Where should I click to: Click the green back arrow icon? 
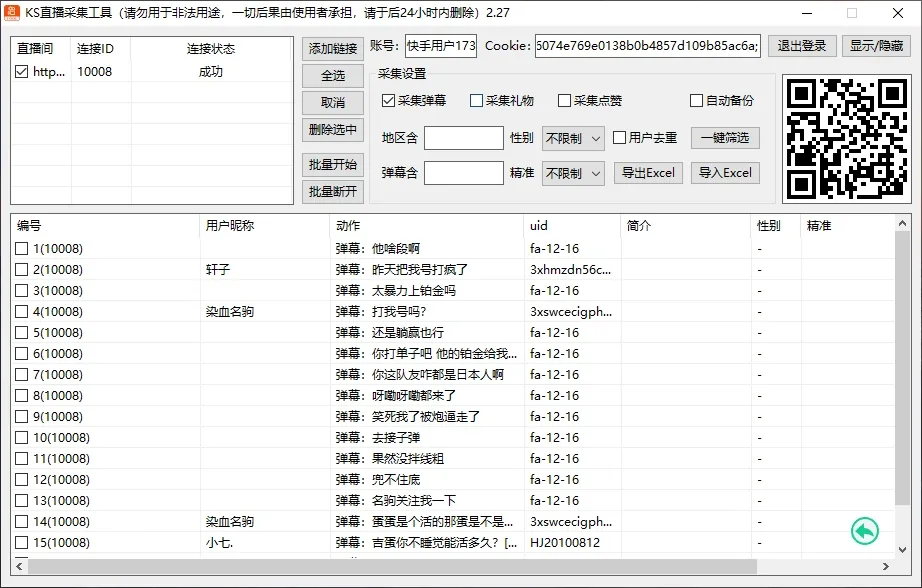point(864,531)
